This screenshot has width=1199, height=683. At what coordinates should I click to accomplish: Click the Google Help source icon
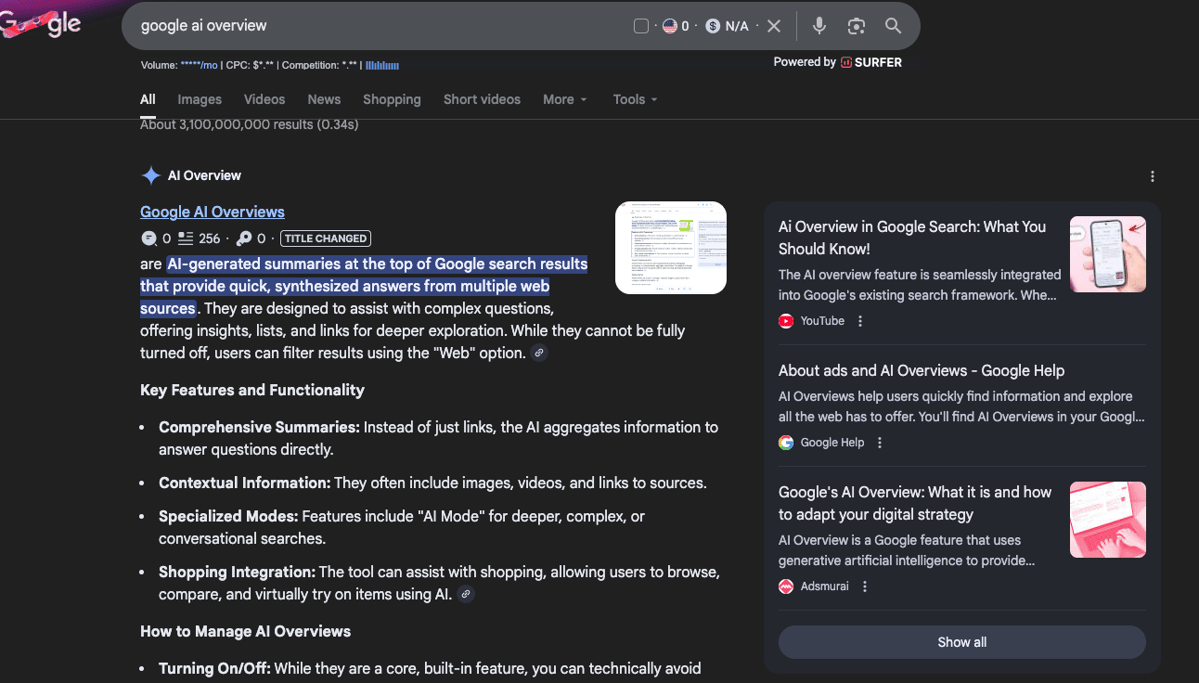(x=786, y=443)
